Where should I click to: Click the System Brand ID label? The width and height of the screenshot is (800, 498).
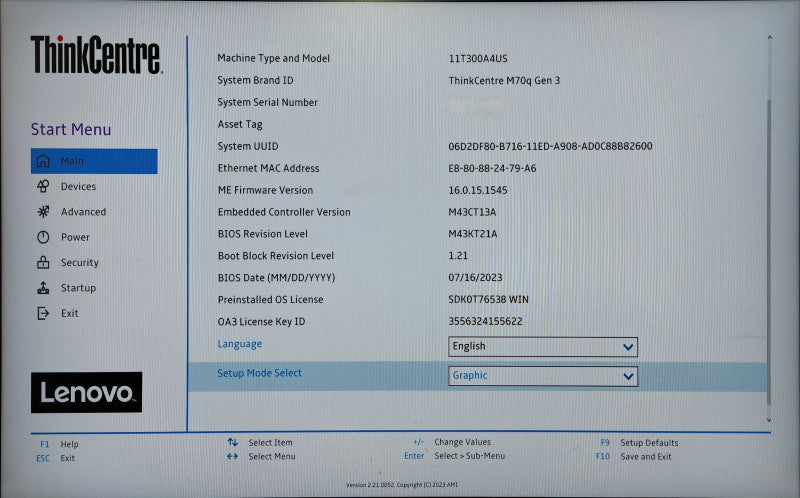(x=255, y=81)
